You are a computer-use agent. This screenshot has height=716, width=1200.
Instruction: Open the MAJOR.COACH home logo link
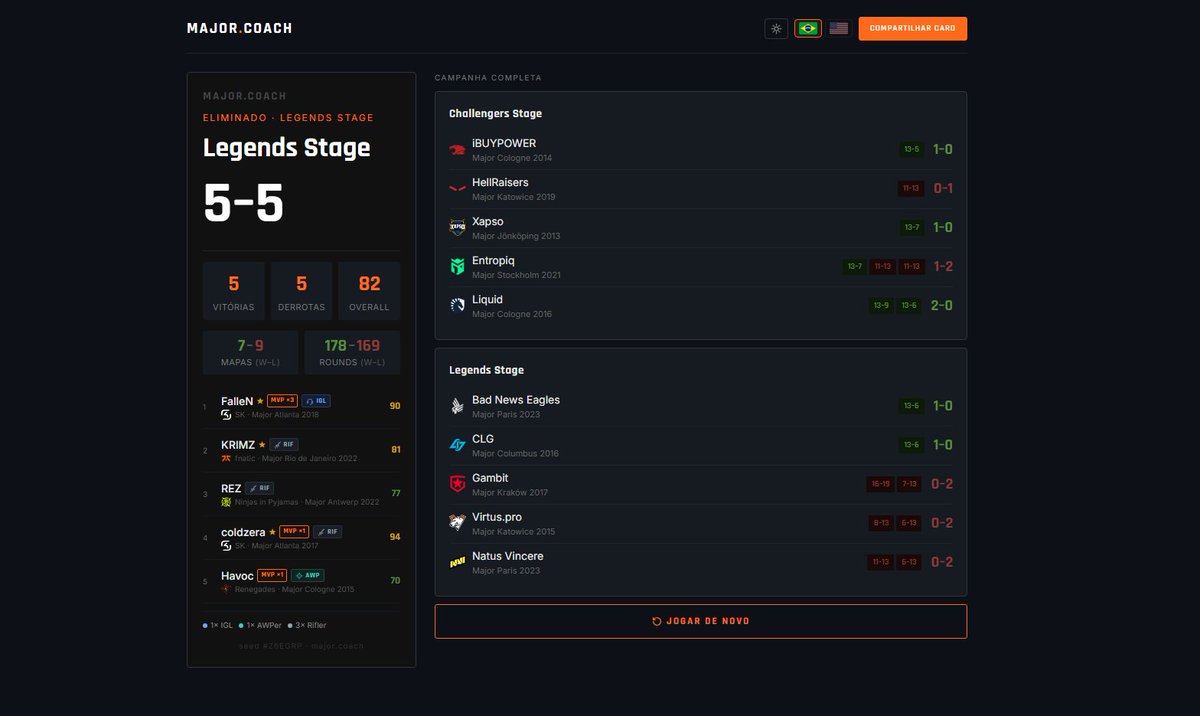[239, 29]
